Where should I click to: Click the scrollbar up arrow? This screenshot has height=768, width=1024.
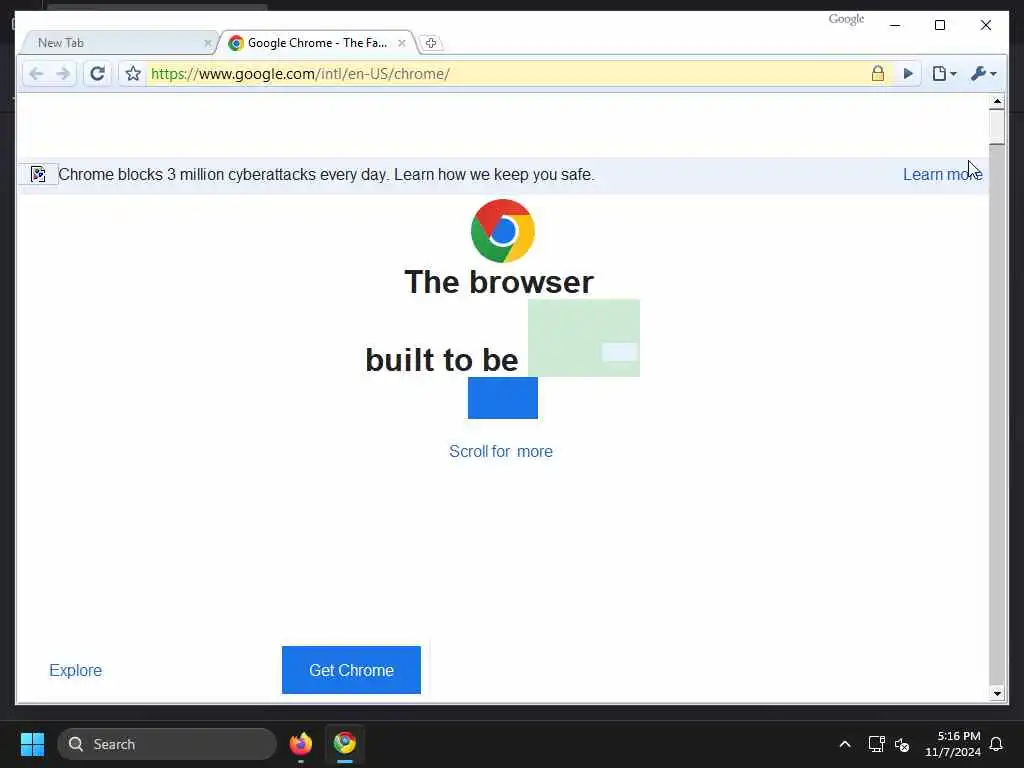click(997, 101)
